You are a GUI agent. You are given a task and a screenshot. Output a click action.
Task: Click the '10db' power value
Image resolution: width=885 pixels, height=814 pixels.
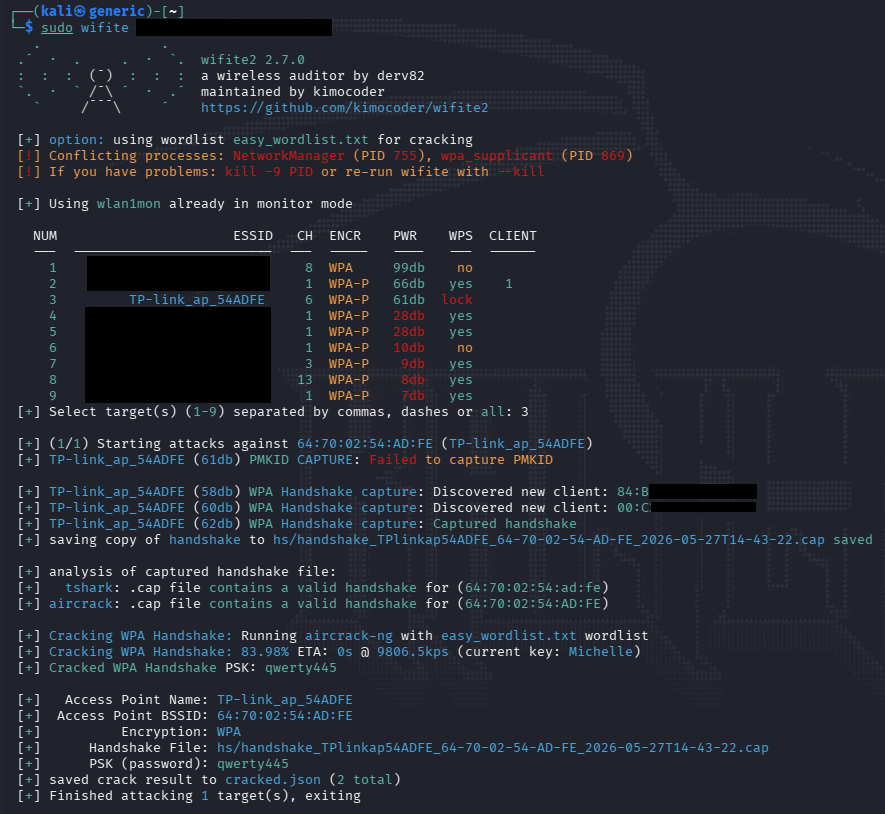[x=409, y=347]
